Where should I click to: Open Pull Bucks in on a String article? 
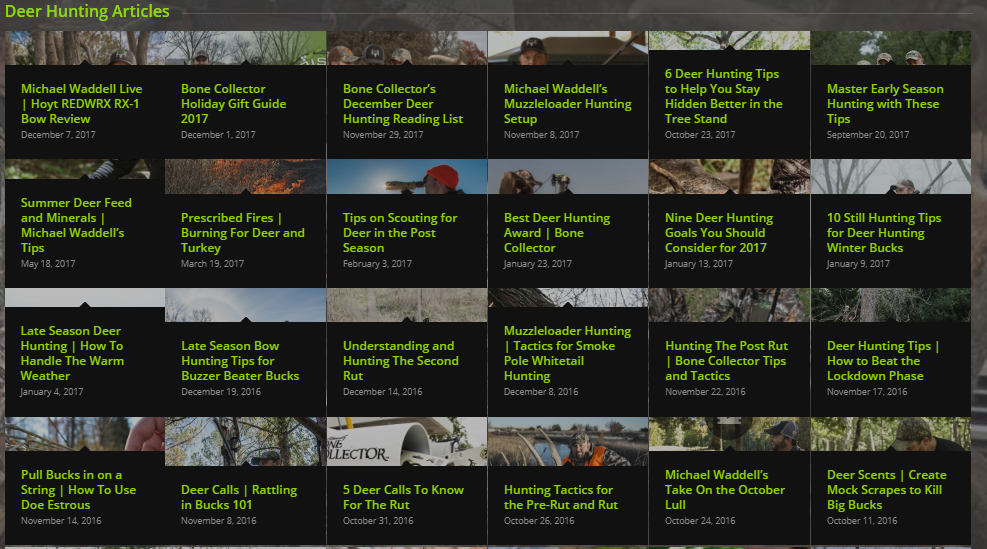[78, 490]
